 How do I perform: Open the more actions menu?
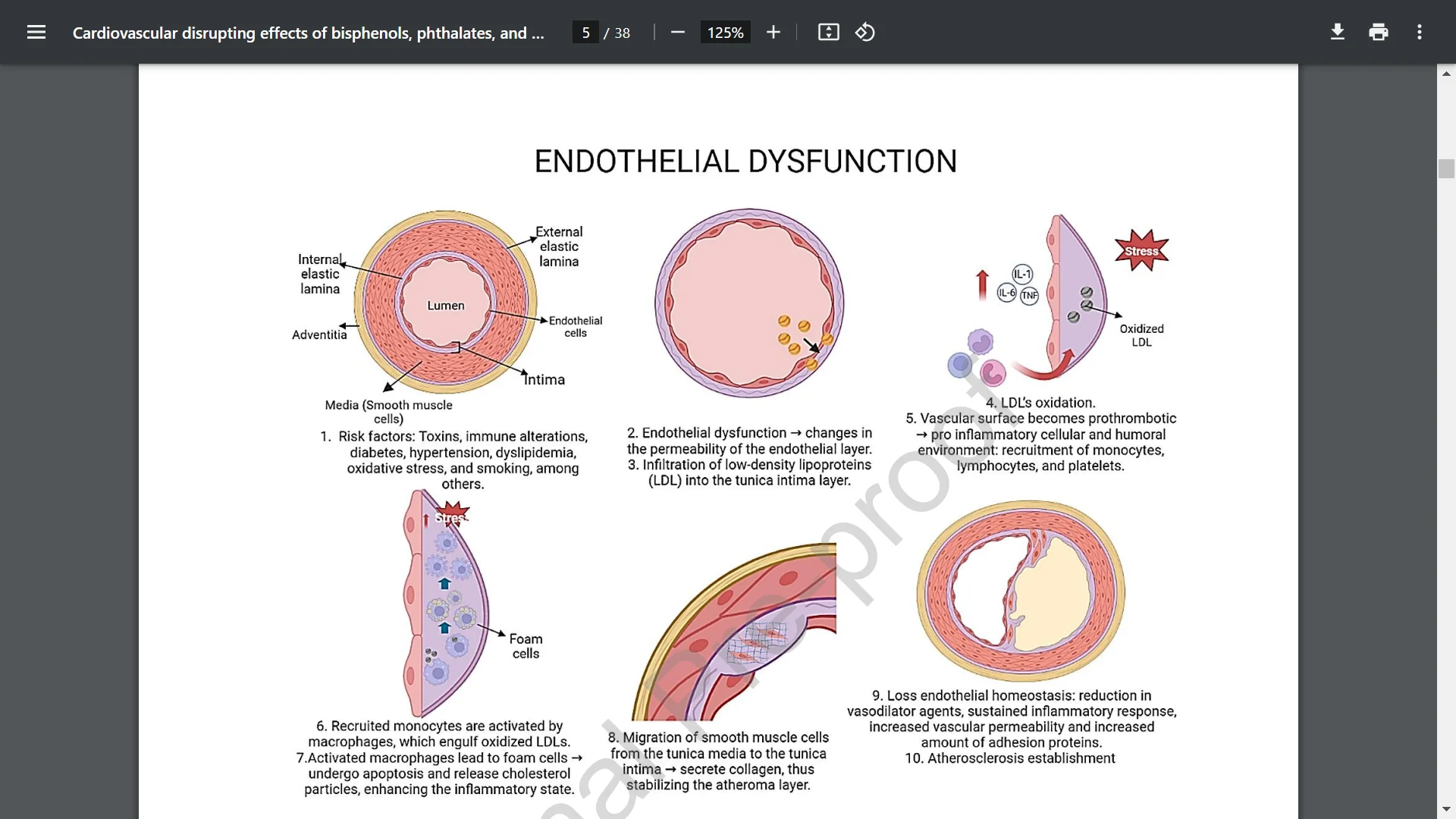1420,32
